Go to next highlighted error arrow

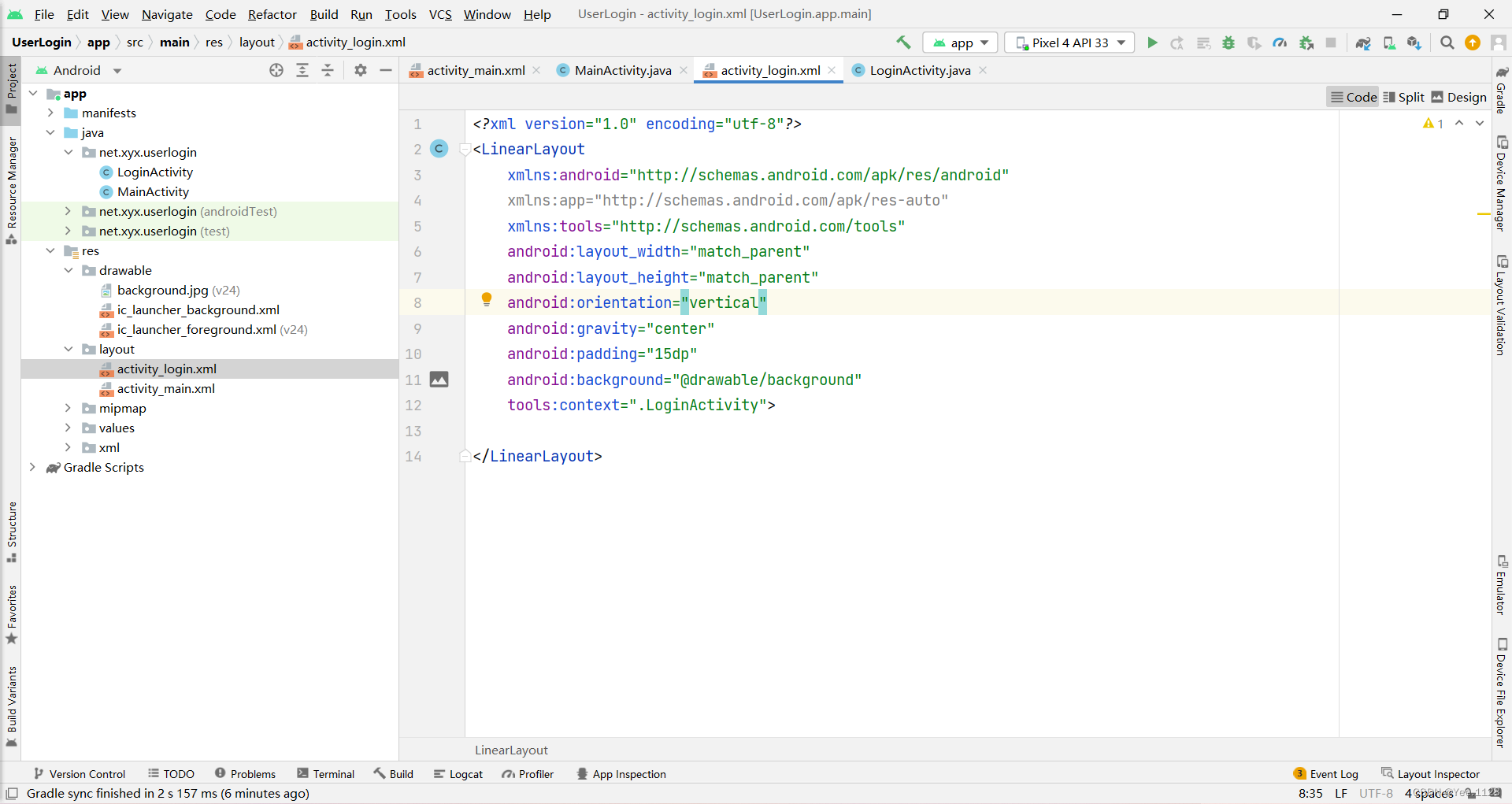pos(1480,123)
